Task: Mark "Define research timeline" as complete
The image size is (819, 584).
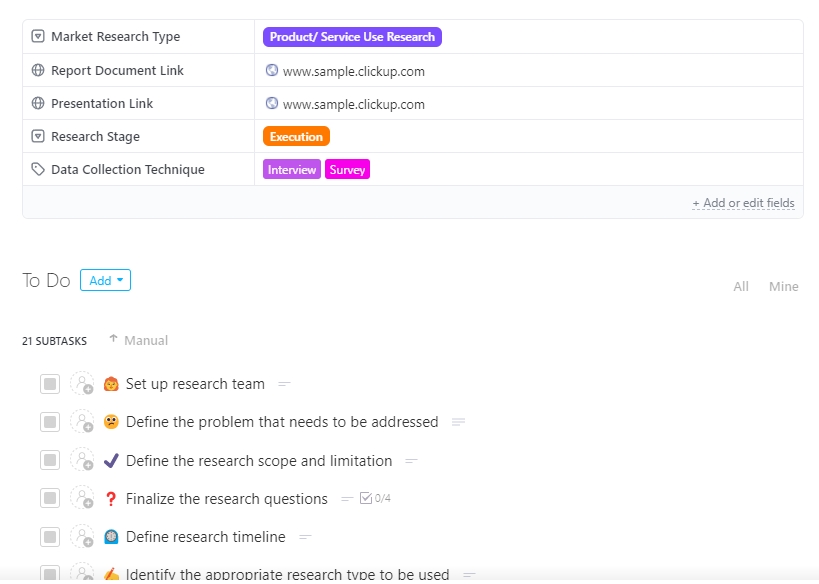Action: tap(51, 537)
